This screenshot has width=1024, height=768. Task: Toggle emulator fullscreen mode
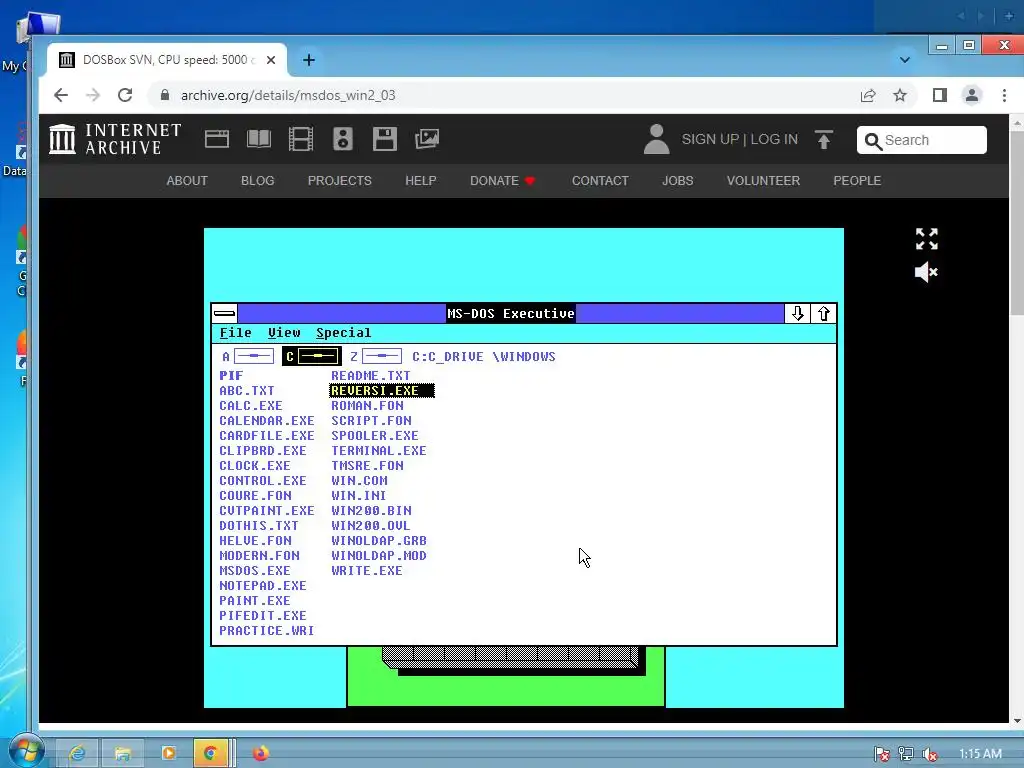click(x=926, y=239)
